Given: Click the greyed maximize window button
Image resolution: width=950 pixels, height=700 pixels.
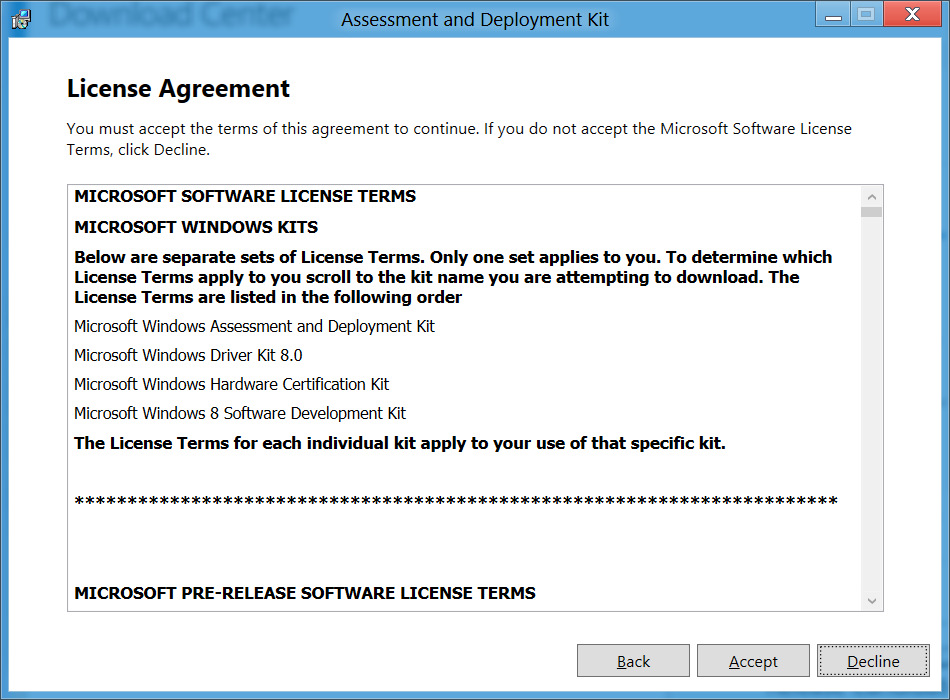Looking at the screenshot, I should tap(866, 15).
